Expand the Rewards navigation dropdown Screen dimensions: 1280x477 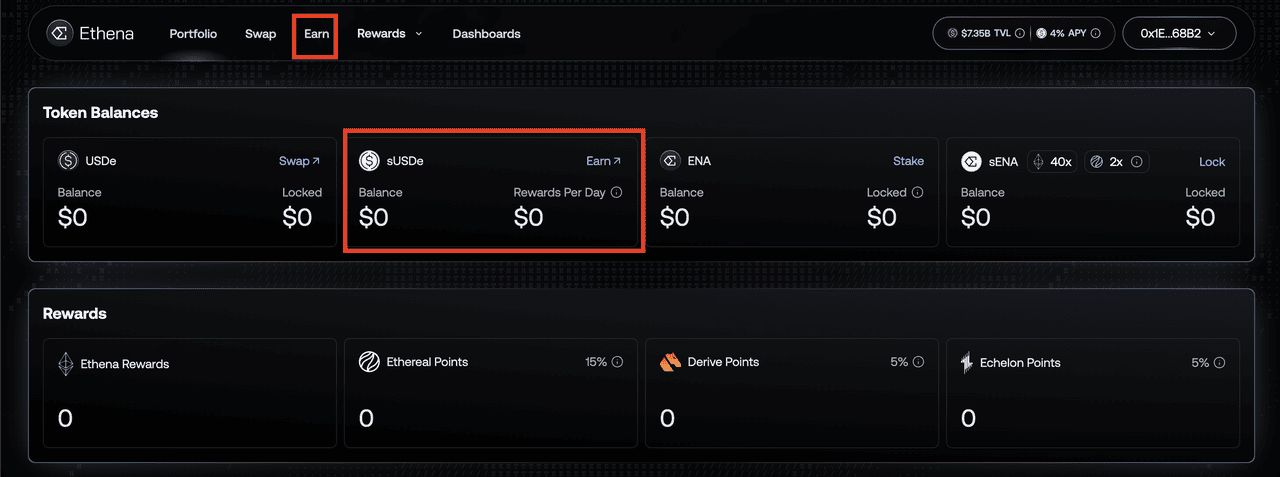point(389,33)
